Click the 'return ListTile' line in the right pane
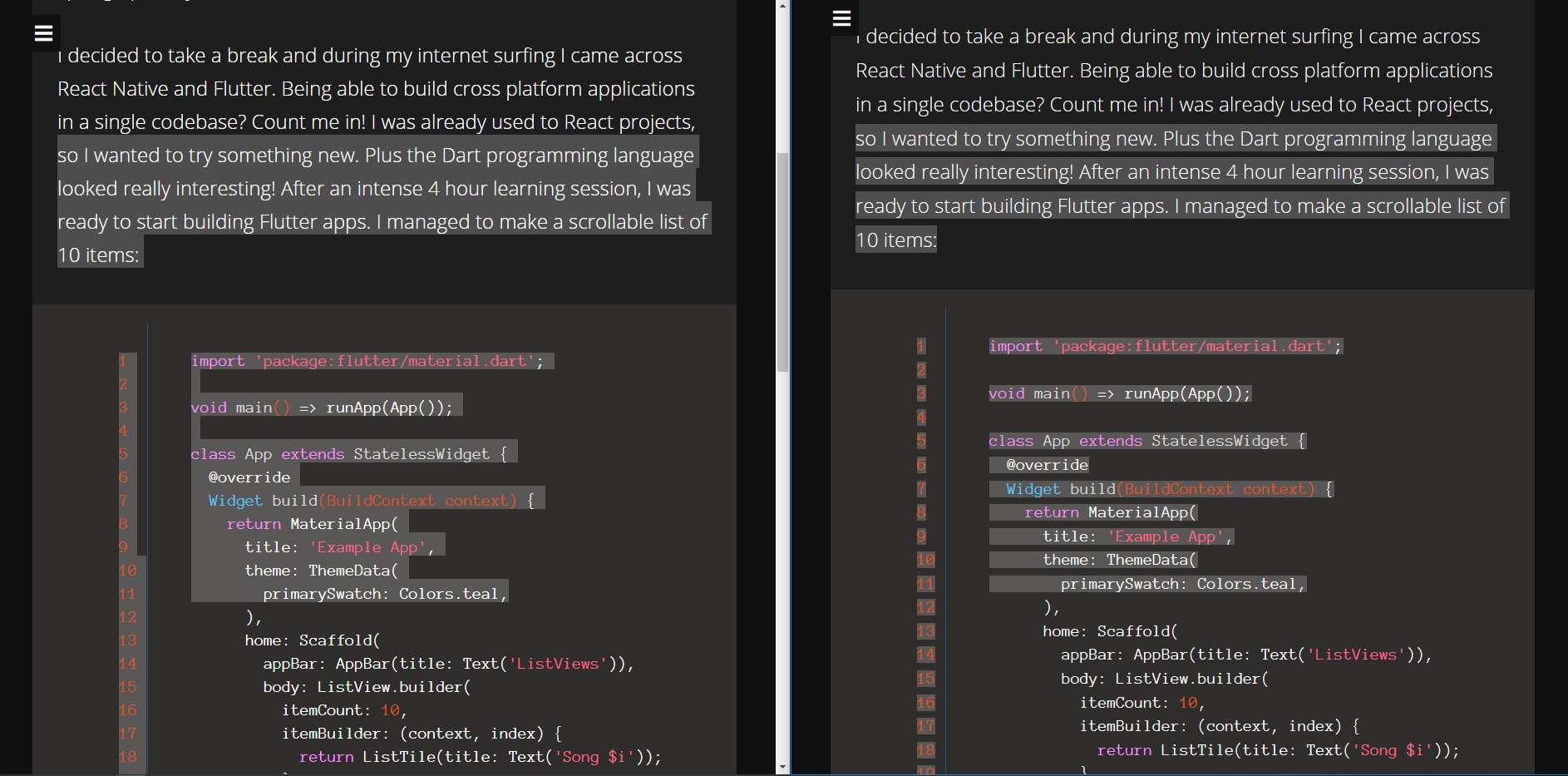The image size is (1568, 776). (x=1279, y=750)
